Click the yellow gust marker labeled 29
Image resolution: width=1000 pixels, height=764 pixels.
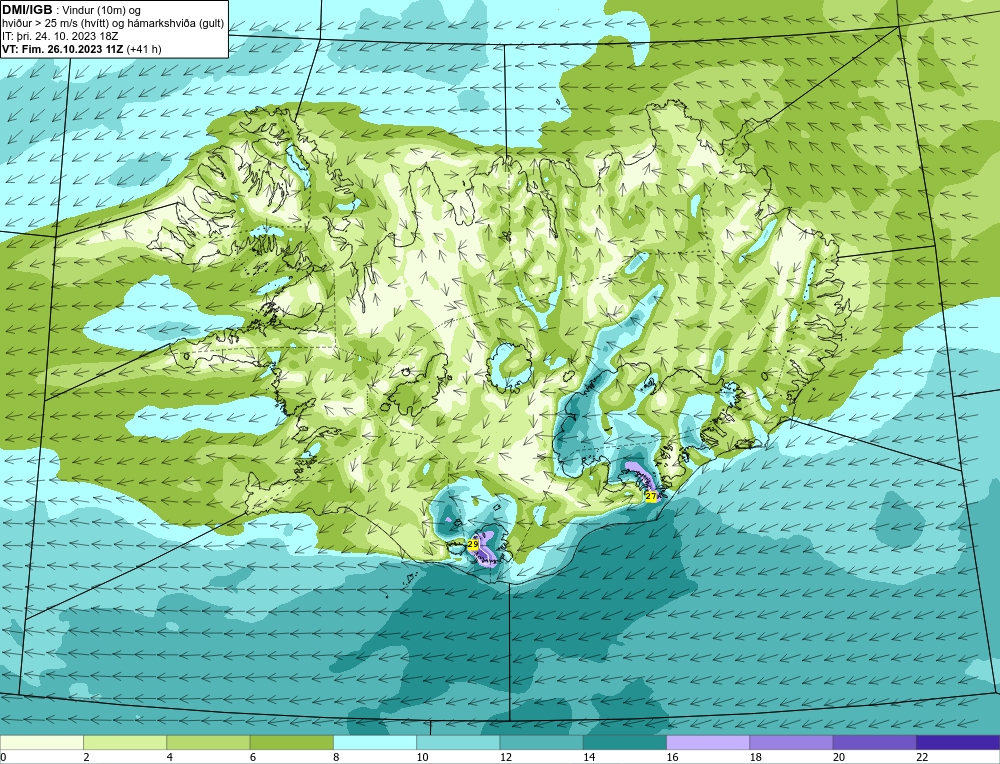(x=473, y=544)
